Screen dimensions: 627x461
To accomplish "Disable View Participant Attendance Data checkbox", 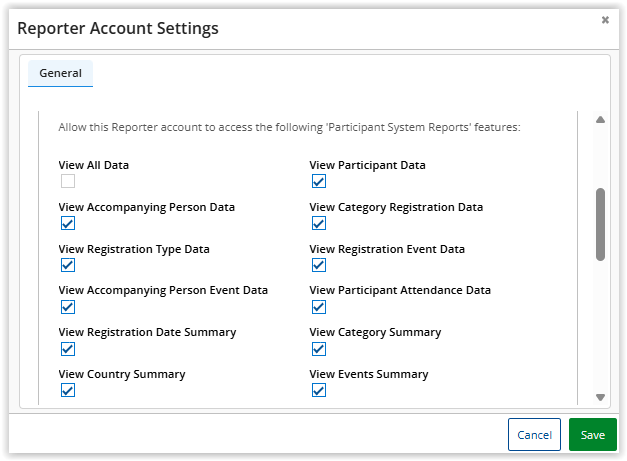I will coord(318,307).
